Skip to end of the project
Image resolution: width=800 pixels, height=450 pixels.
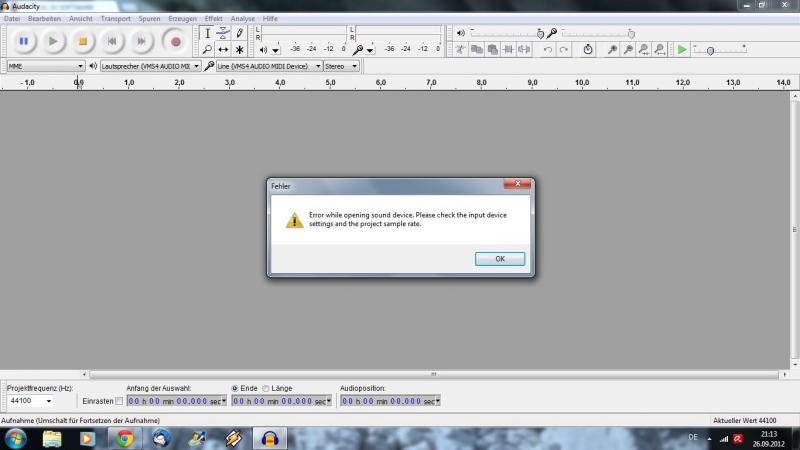pos(141,41)
